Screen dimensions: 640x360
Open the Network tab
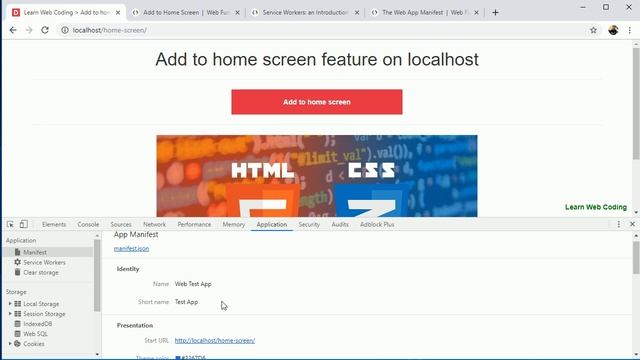154,224
